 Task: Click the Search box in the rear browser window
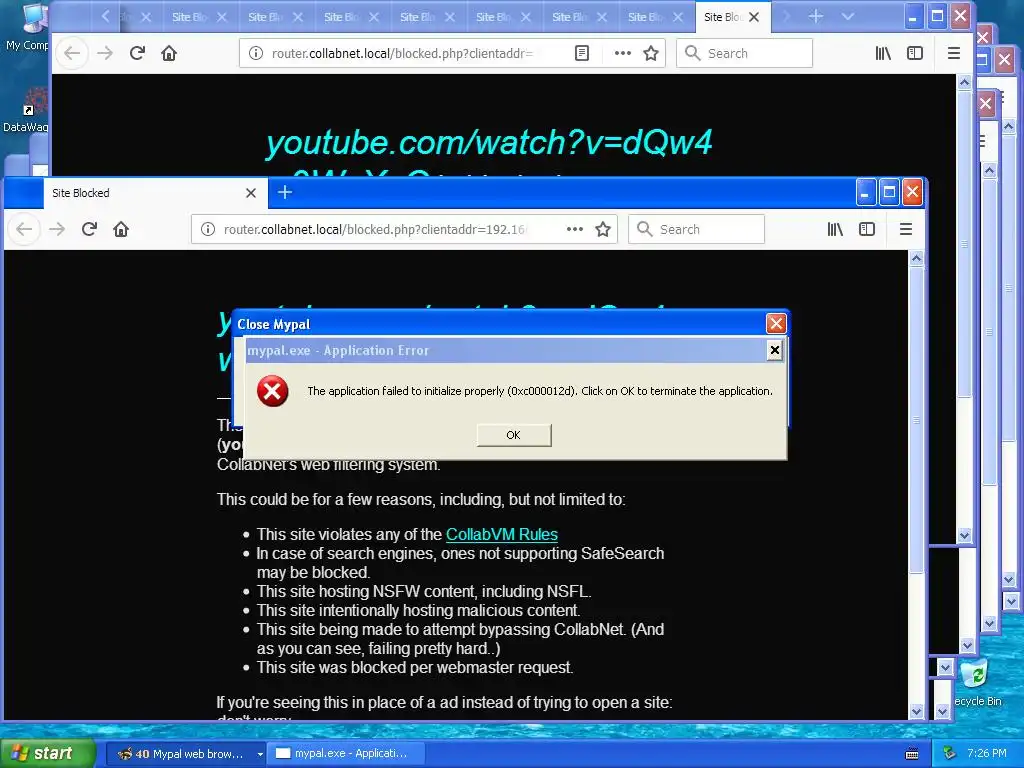744,54
